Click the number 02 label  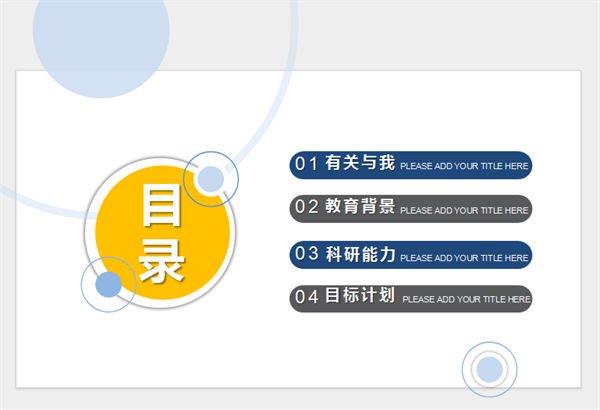click(307, 207)
